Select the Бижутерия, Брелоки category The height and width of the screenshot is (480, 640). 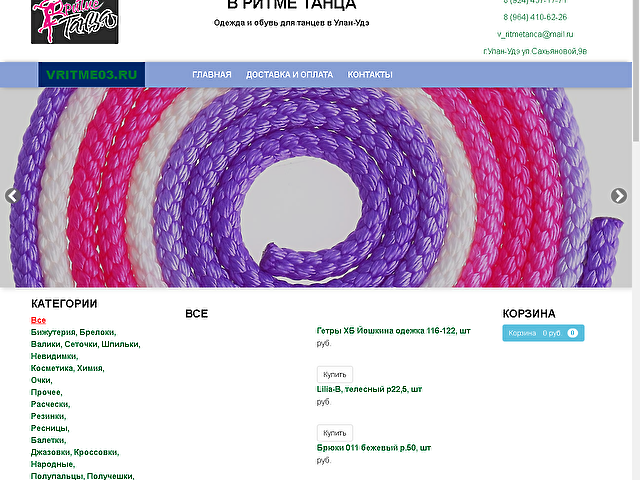pyautogui.click(x=73, y=332)
